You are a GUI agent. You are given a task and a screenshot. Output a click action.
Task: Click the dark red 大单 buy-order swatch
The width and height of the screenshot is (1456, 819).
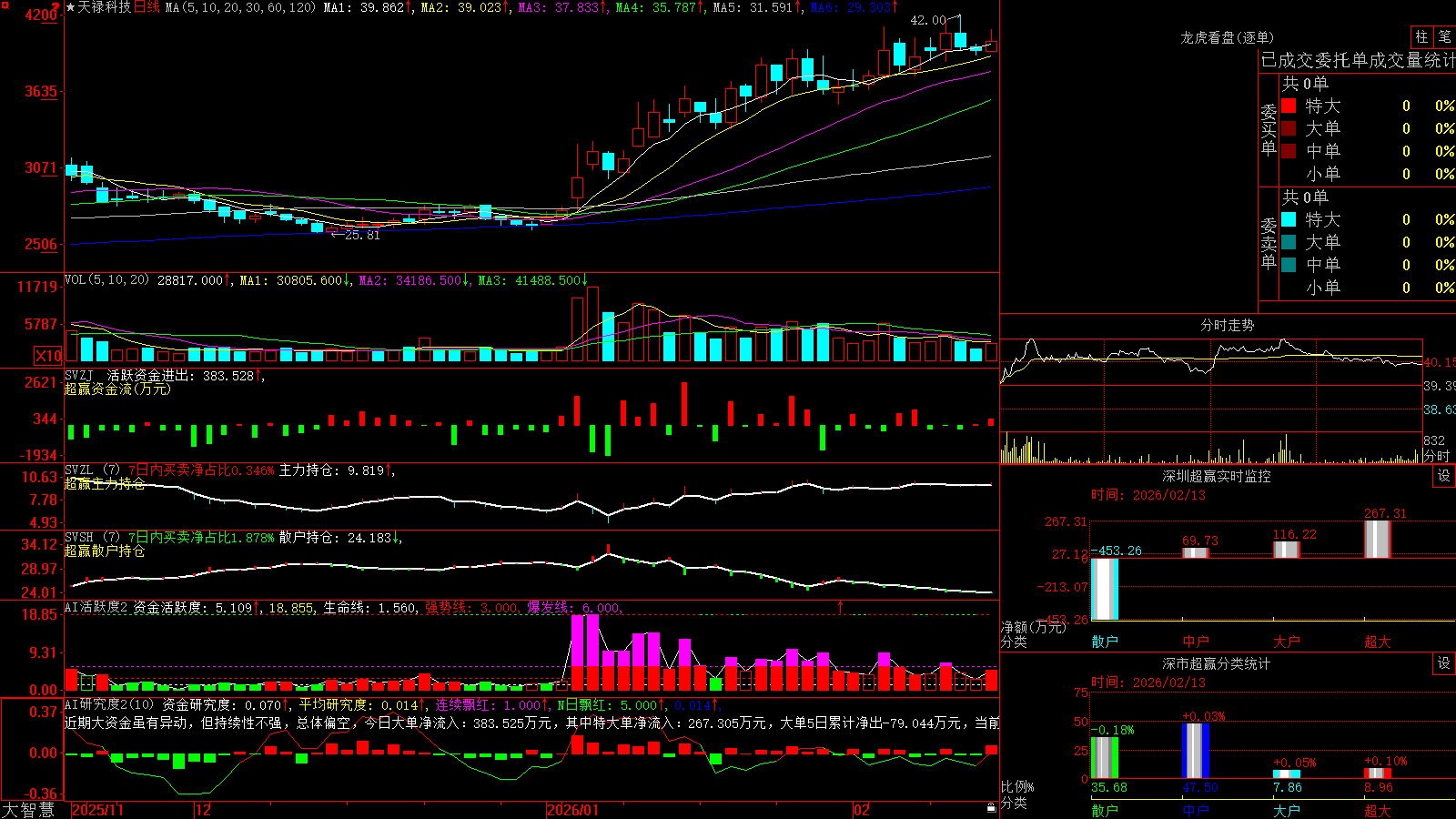(1289, 128)
